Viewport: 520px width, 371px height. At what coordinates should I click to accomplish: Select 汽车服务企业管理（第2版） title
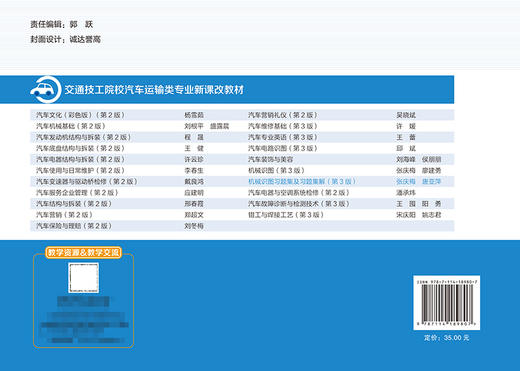pyautogui.click(x=77, y=193)
